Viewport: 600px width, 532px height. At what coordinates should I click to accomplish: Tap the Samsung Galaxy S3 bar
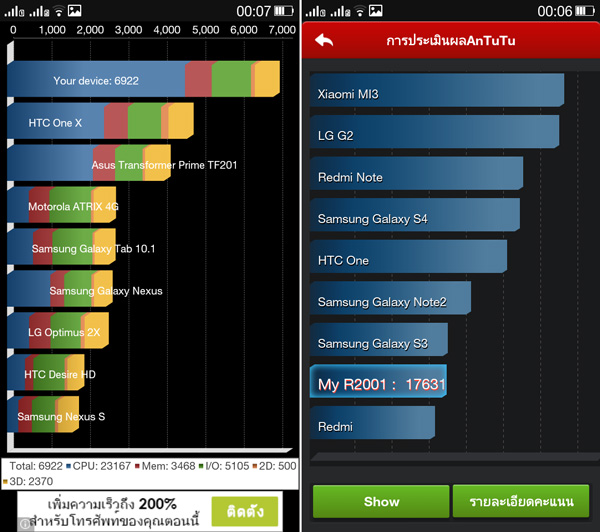coord(379,340)
